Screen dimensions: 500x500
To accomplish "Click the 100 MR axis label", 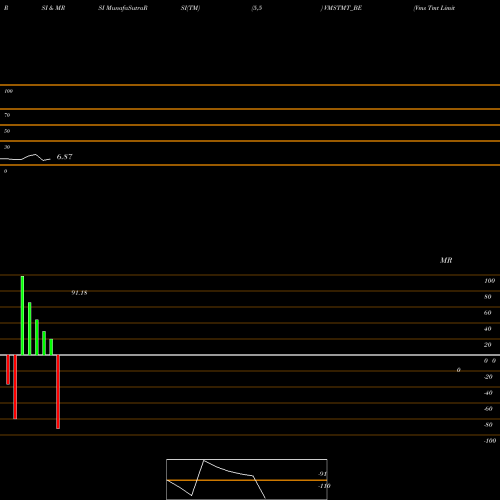I will tap(490, 281).
